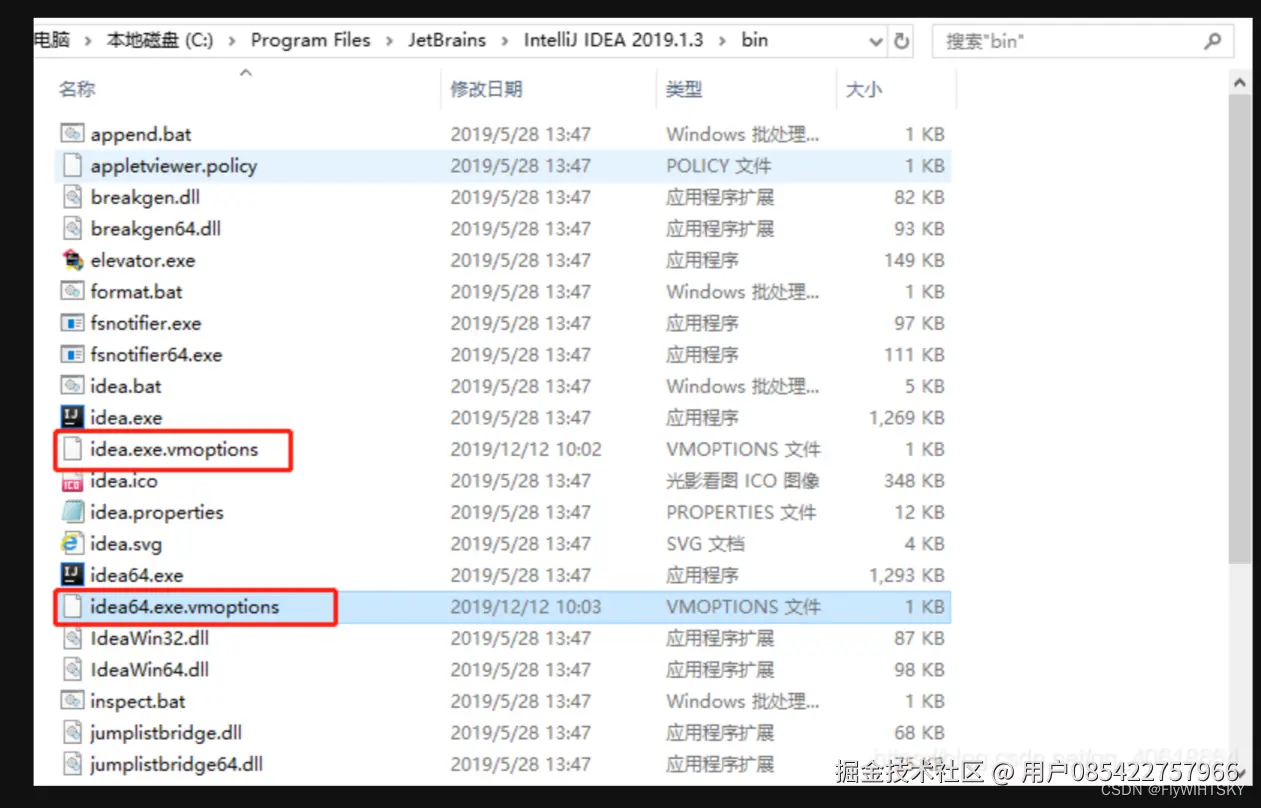Select the file name idea.exe.vmoptions
The width and height of the screenshot is (1261, 808).
click(174, 449)
